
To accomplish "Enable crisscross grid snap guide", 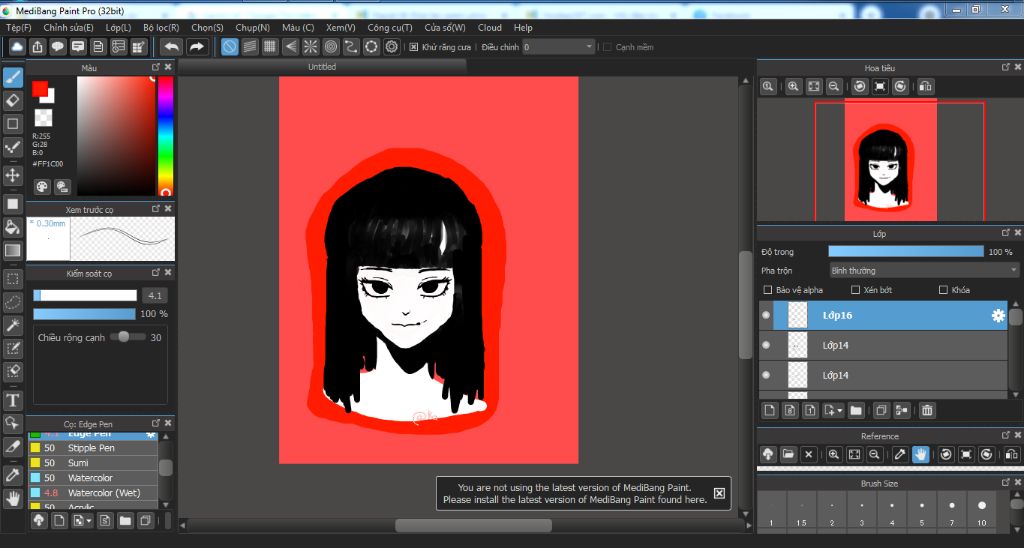I will click(270, 46).
